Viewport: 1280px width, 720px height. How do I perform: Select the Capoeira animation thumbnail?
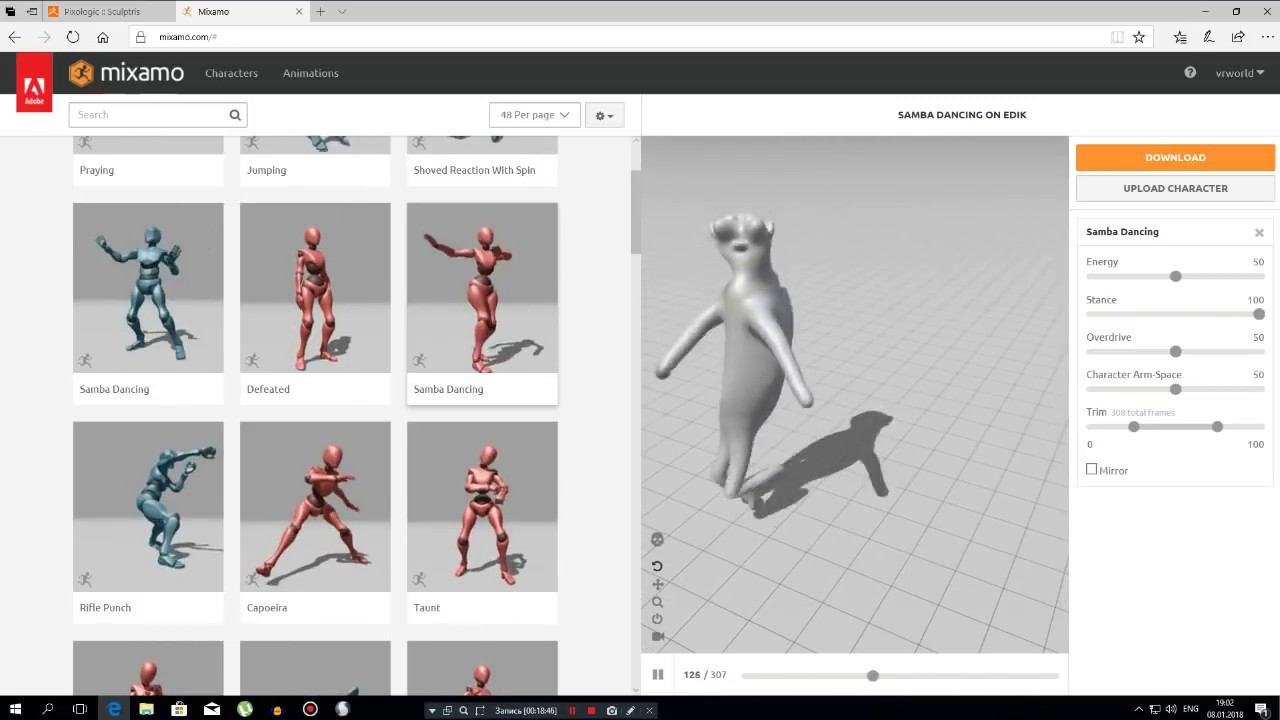(315, 506)
